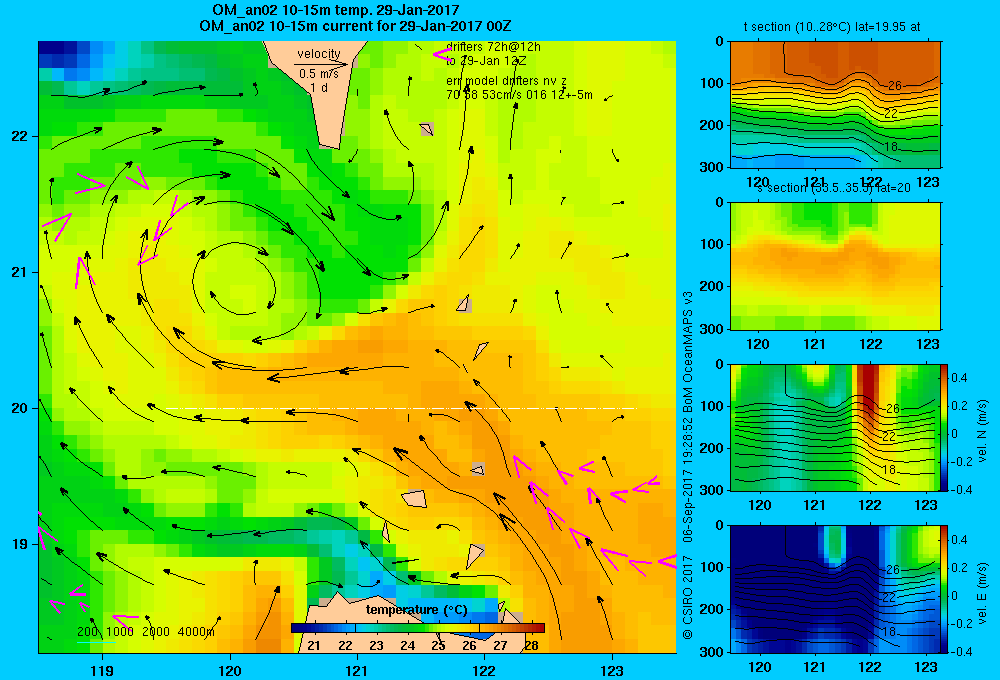The image size is (1000, 680).
Task: Click the 's section (33.5..35.5)' title
Action: coord(835,188)
